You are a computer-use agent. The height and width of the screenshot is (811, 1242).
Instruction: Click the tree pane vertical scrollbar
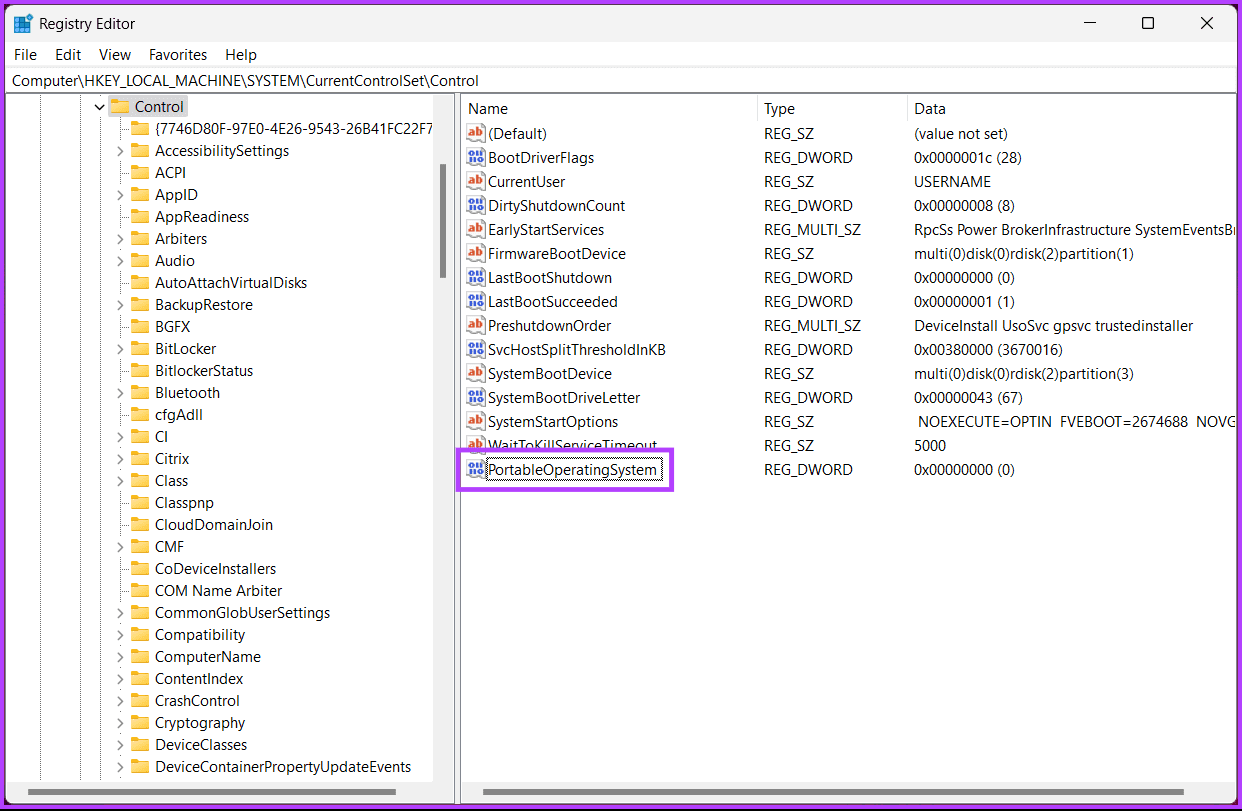pos(442,220)
